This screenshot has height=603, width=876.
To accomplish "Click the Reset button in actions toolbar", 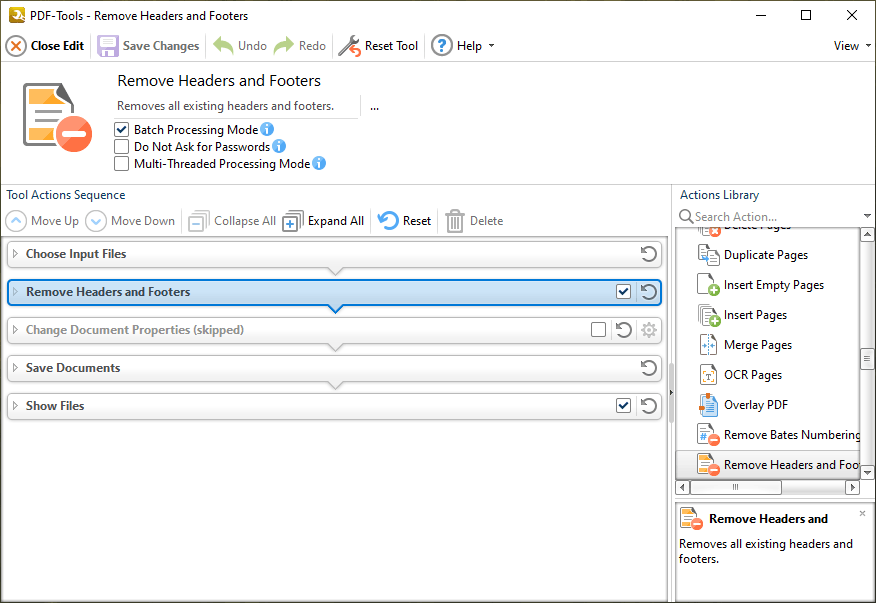I will [x=404, y=221].
